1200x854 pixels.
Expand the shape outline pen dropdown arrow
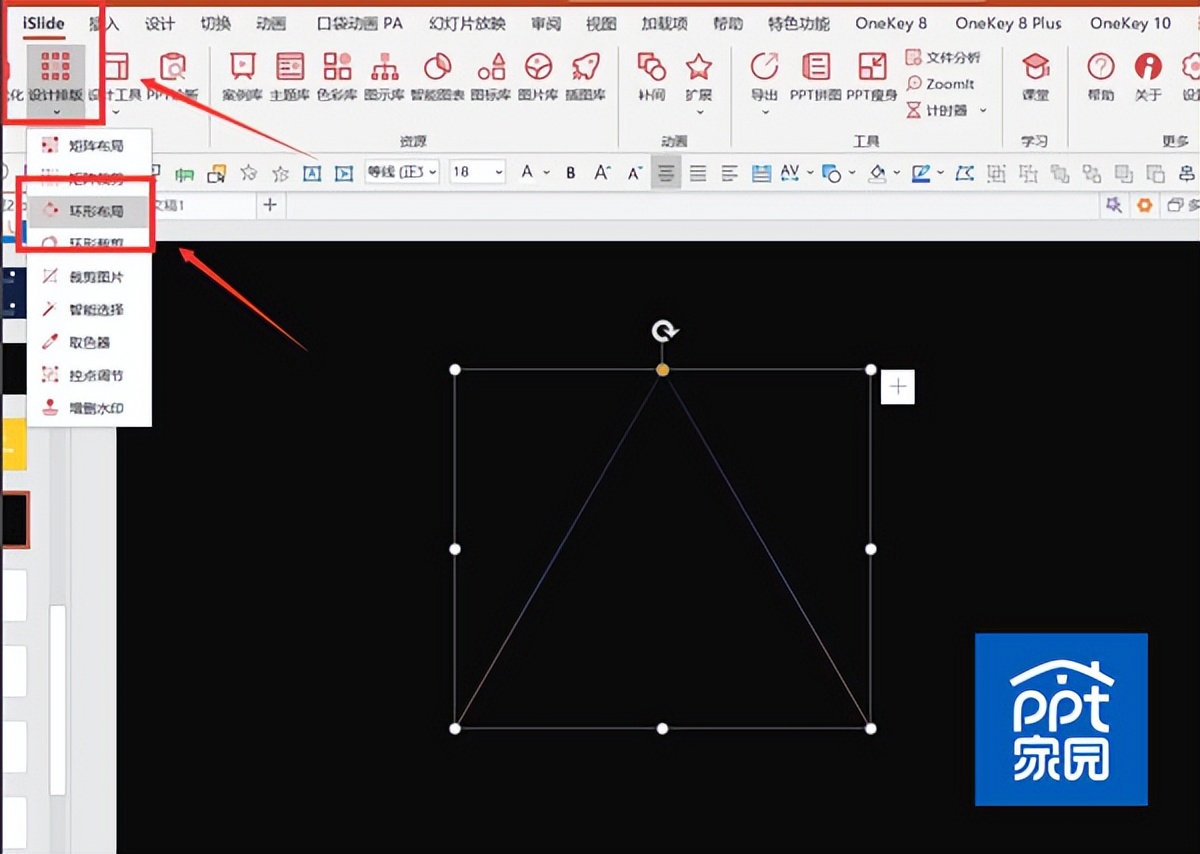click(941, 173)
